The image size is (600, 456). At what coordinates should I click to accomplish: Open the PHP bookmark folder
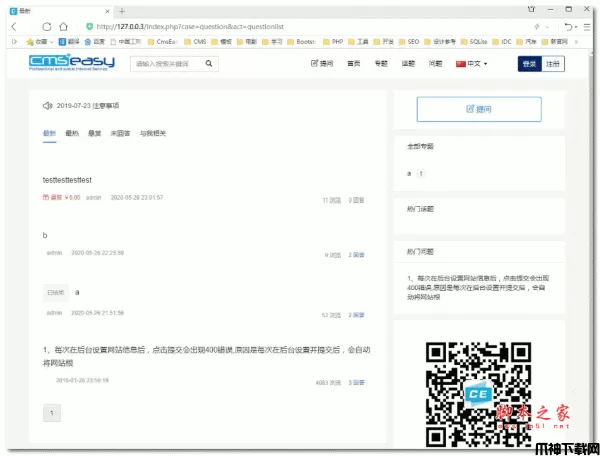coord(333,41)
